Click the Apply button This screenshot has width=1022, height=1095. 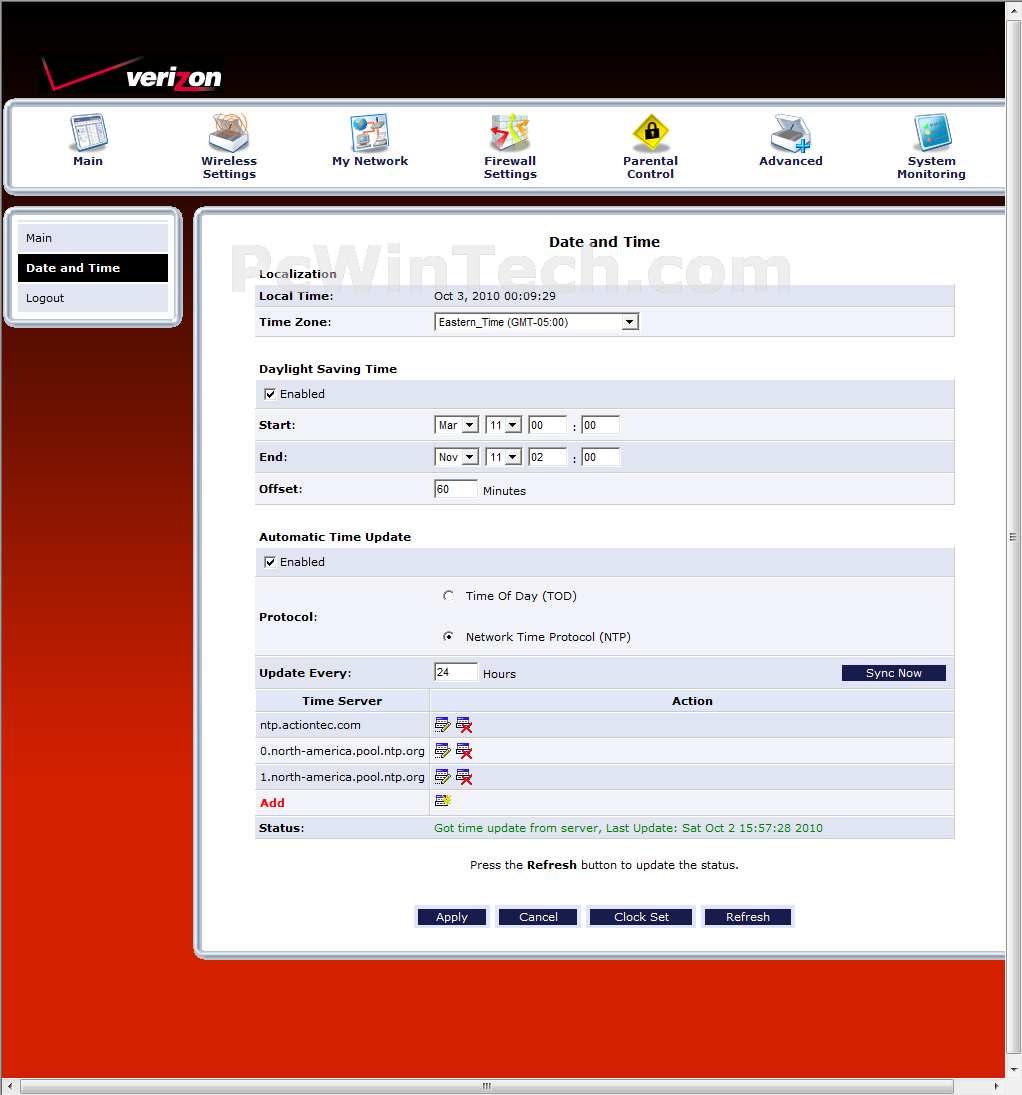[451, 917]
